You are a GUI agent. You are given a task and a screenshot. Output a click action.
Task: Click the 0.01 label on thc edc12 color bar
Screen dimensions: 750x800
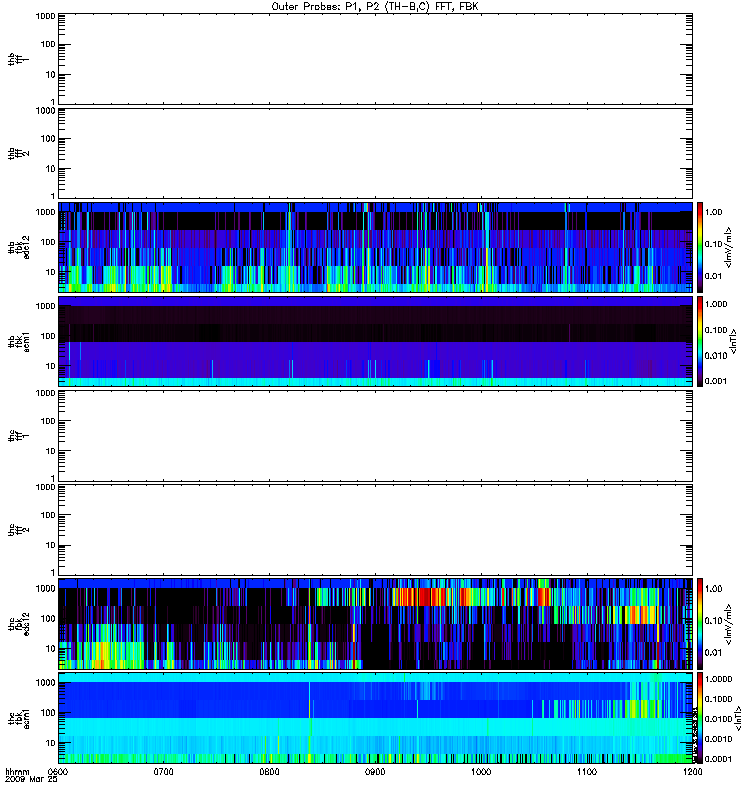[x=713, y=653]
